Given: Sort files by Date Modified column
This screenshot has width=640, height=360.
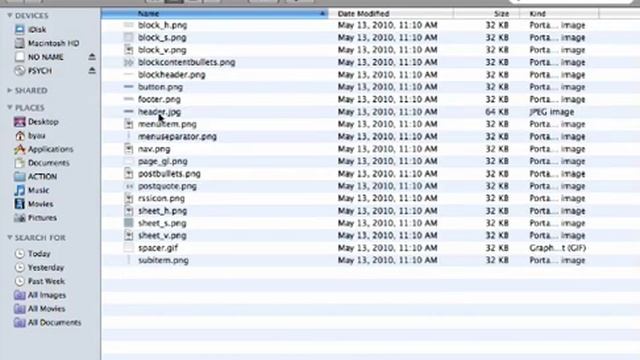Looking at the screenshot, I should [x=391, y=13].
